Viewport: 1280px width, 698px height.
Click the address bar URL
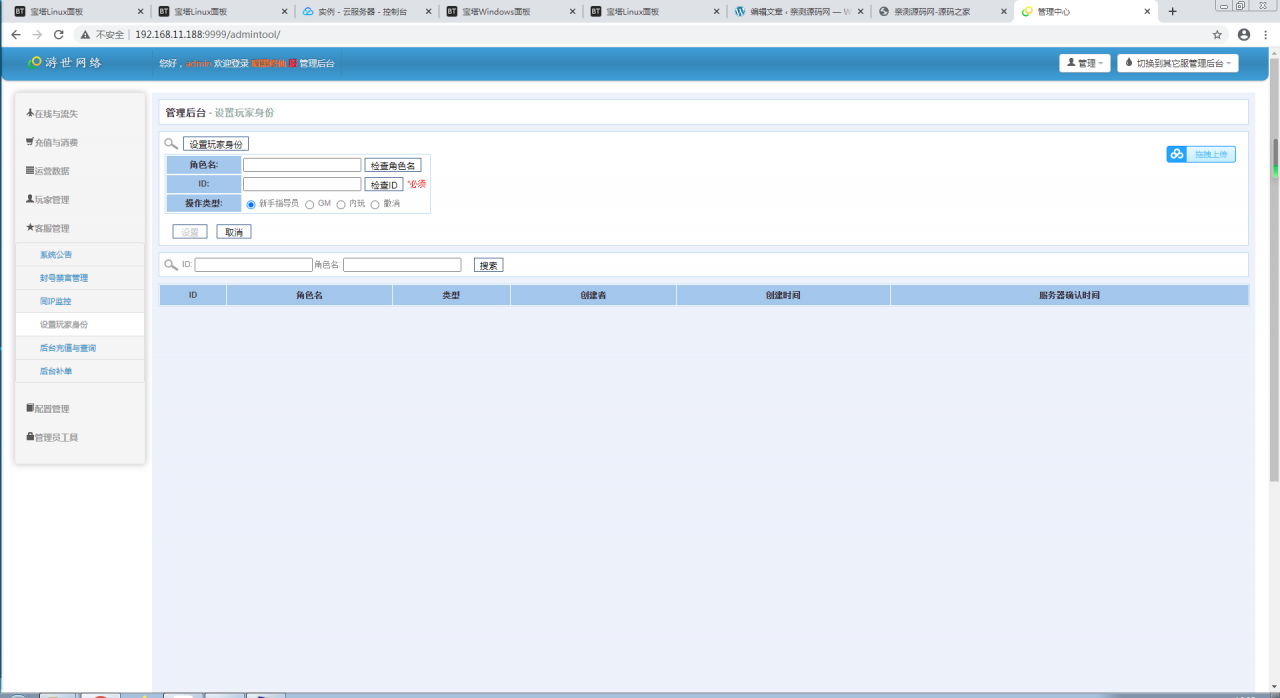207,34
